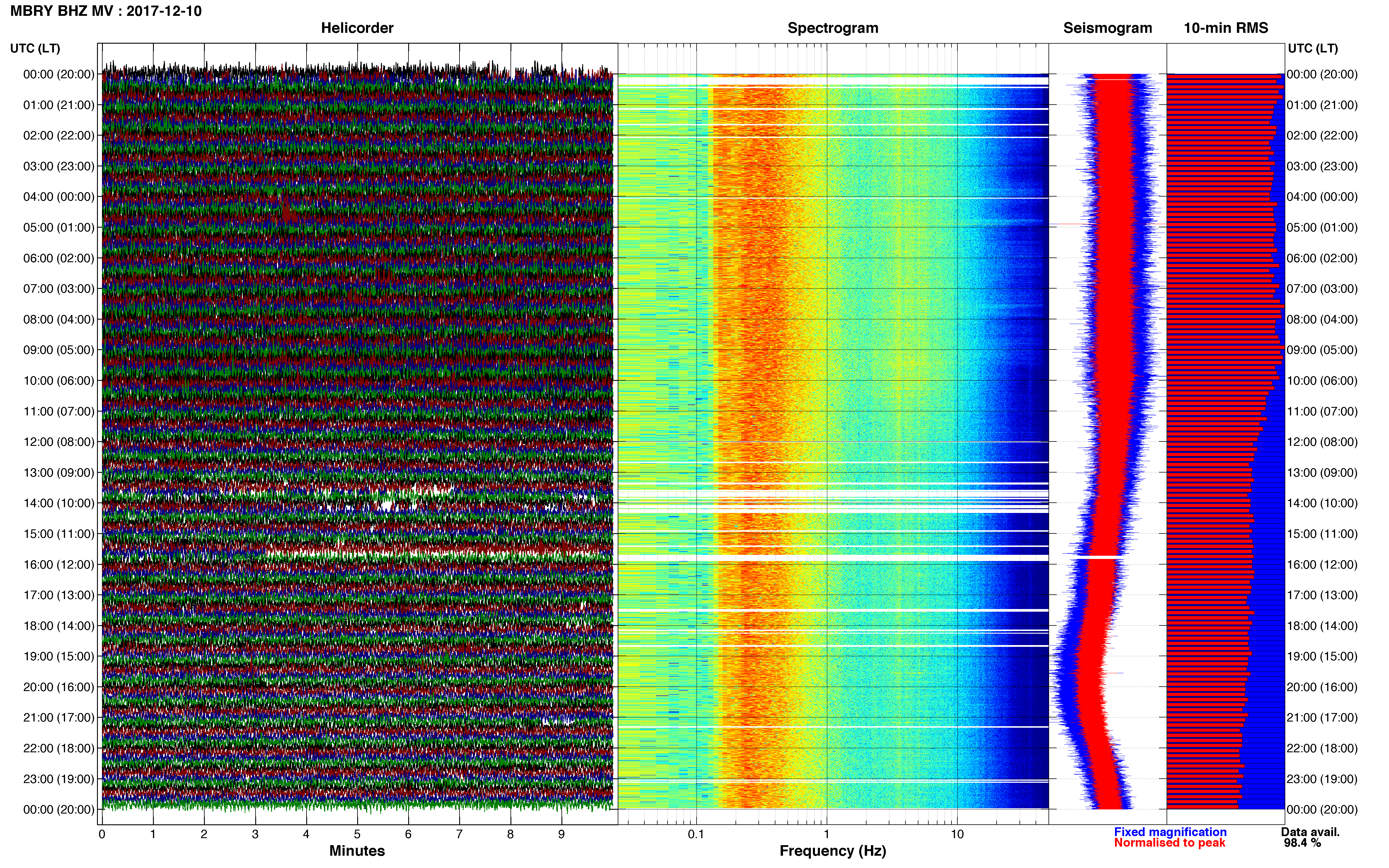
Task: Click the Seismogram panel heading
Action: [1108, 28]
